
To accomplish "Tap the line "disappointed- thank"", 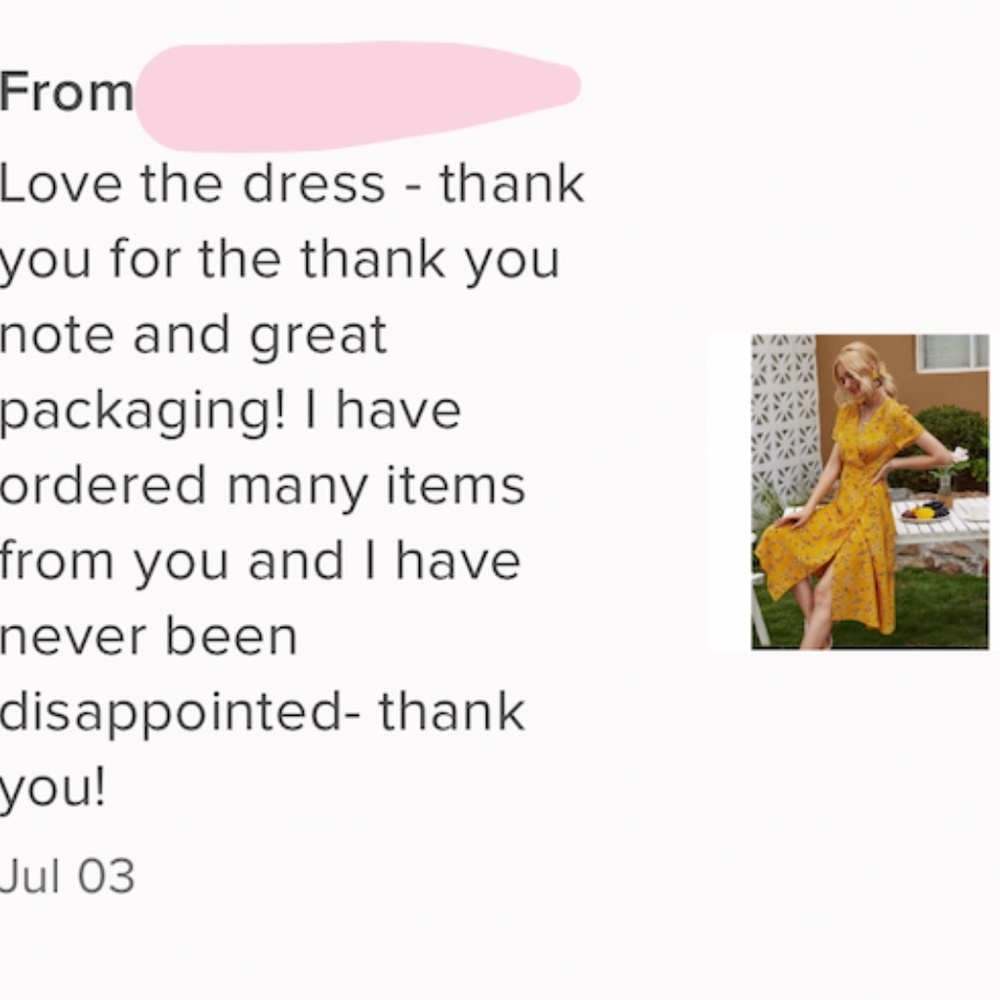I will pyautogui.click(x=262, y=712).
